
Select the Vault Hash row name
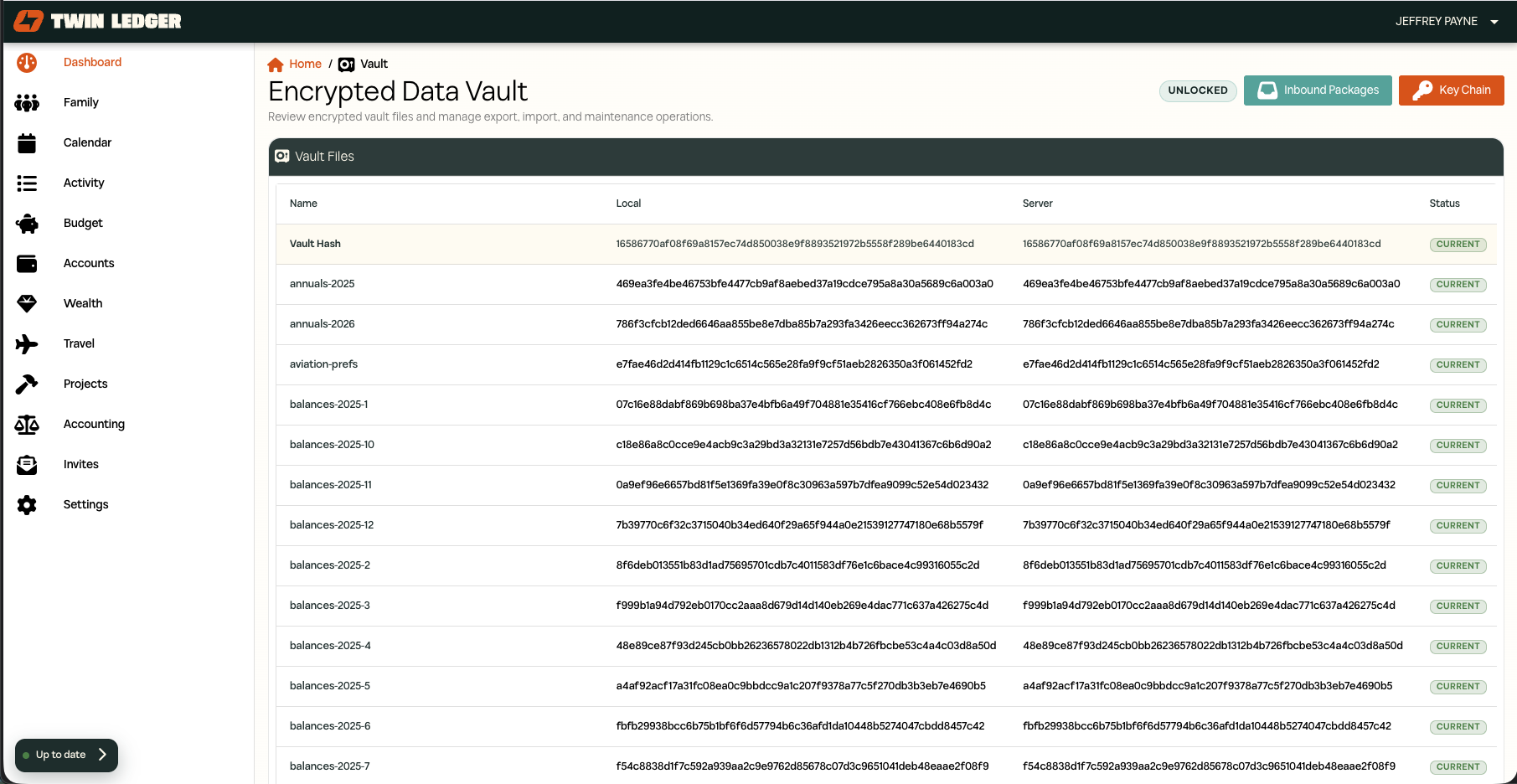[x=315, y=244]
